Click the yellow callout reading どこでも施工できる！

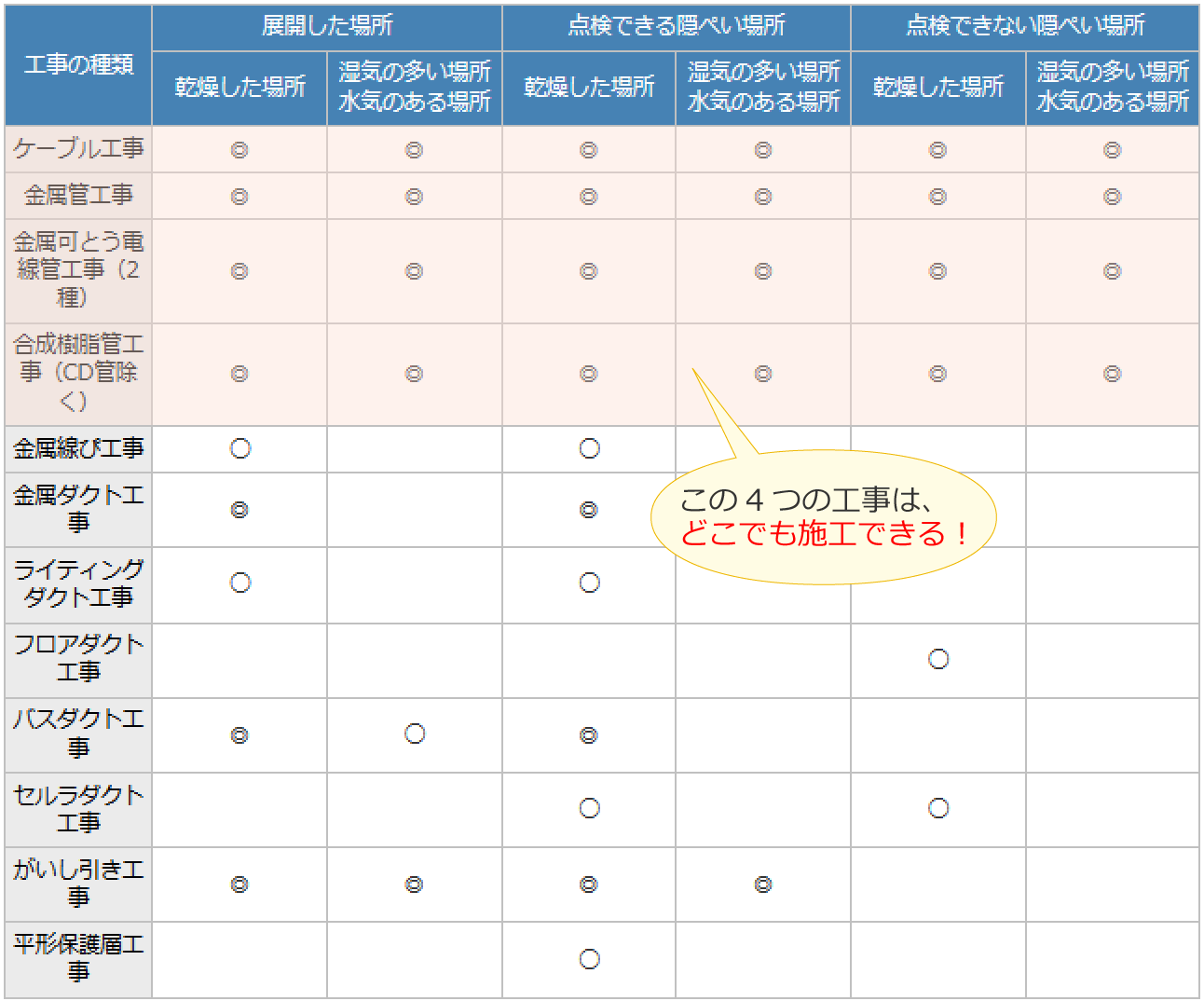click(x=823, y=517)
